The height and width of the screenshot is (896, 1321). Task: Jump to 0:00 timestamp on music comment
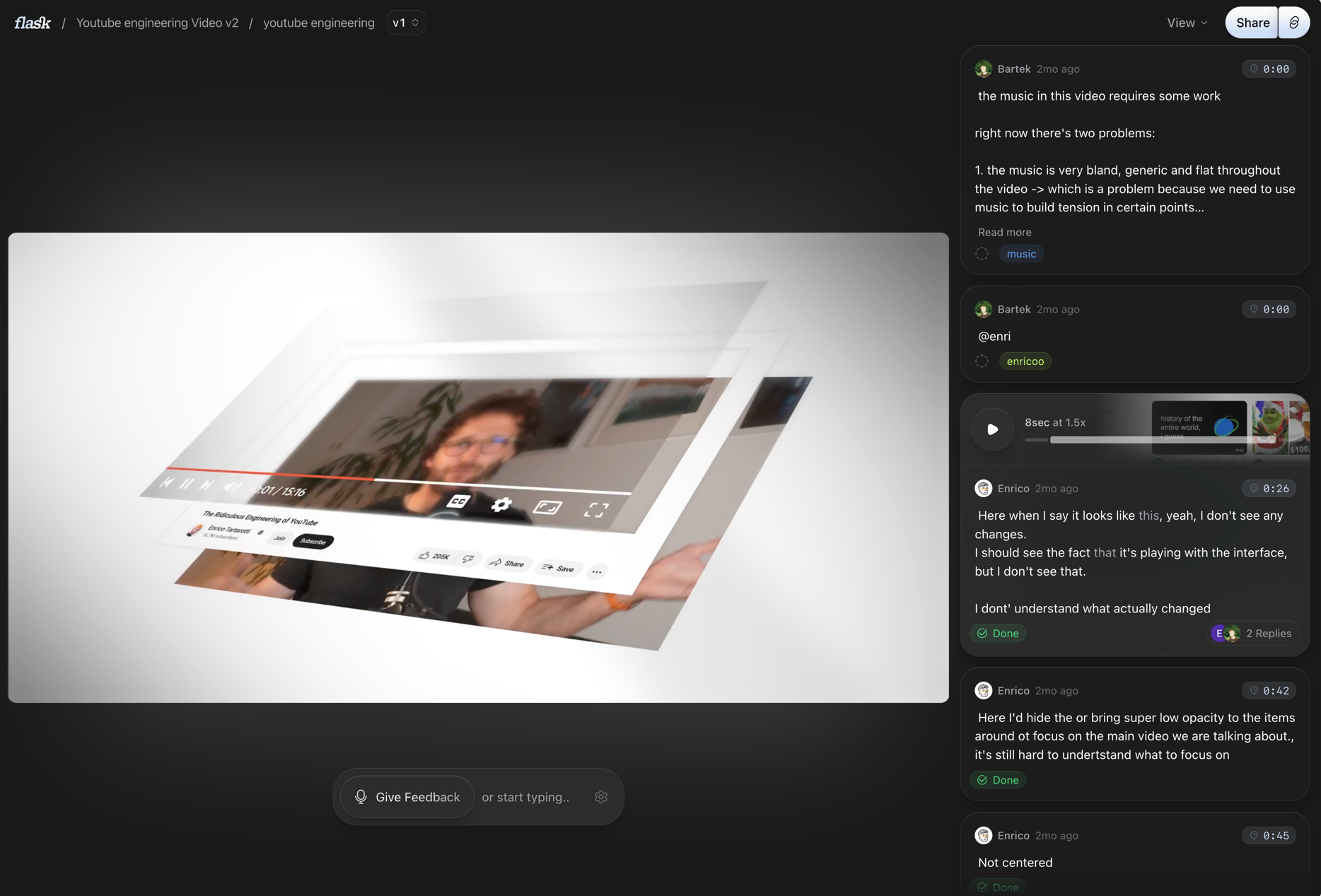tap(1269, 69)
